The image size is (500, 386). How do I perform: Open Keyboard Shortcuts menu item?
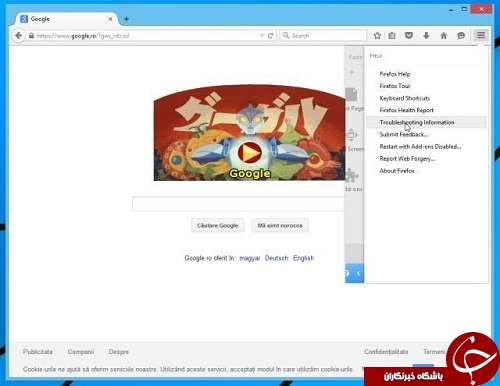point(405,98)
